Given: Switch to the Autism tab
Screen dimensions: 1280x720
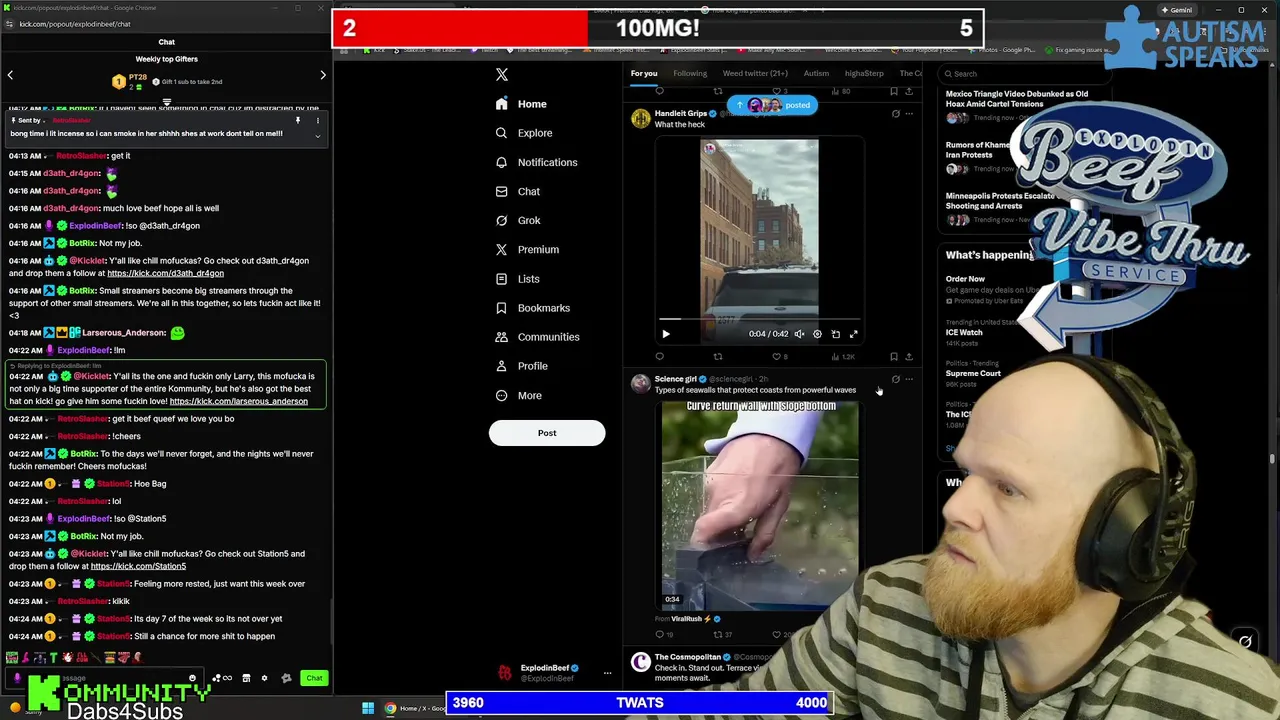Looking at the screenshot, I should (x=816, y=73).
